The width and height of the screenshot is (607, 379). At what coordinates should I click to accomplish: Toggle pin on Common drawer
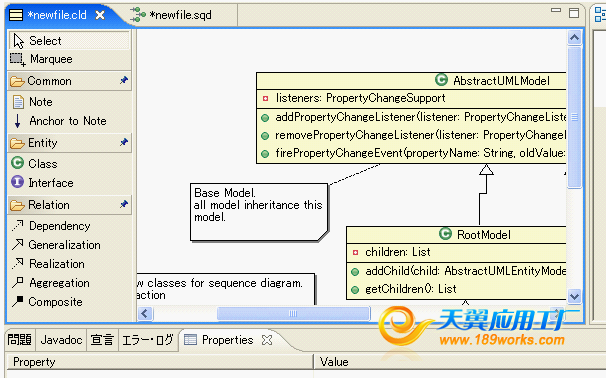[x=123, y=81]
